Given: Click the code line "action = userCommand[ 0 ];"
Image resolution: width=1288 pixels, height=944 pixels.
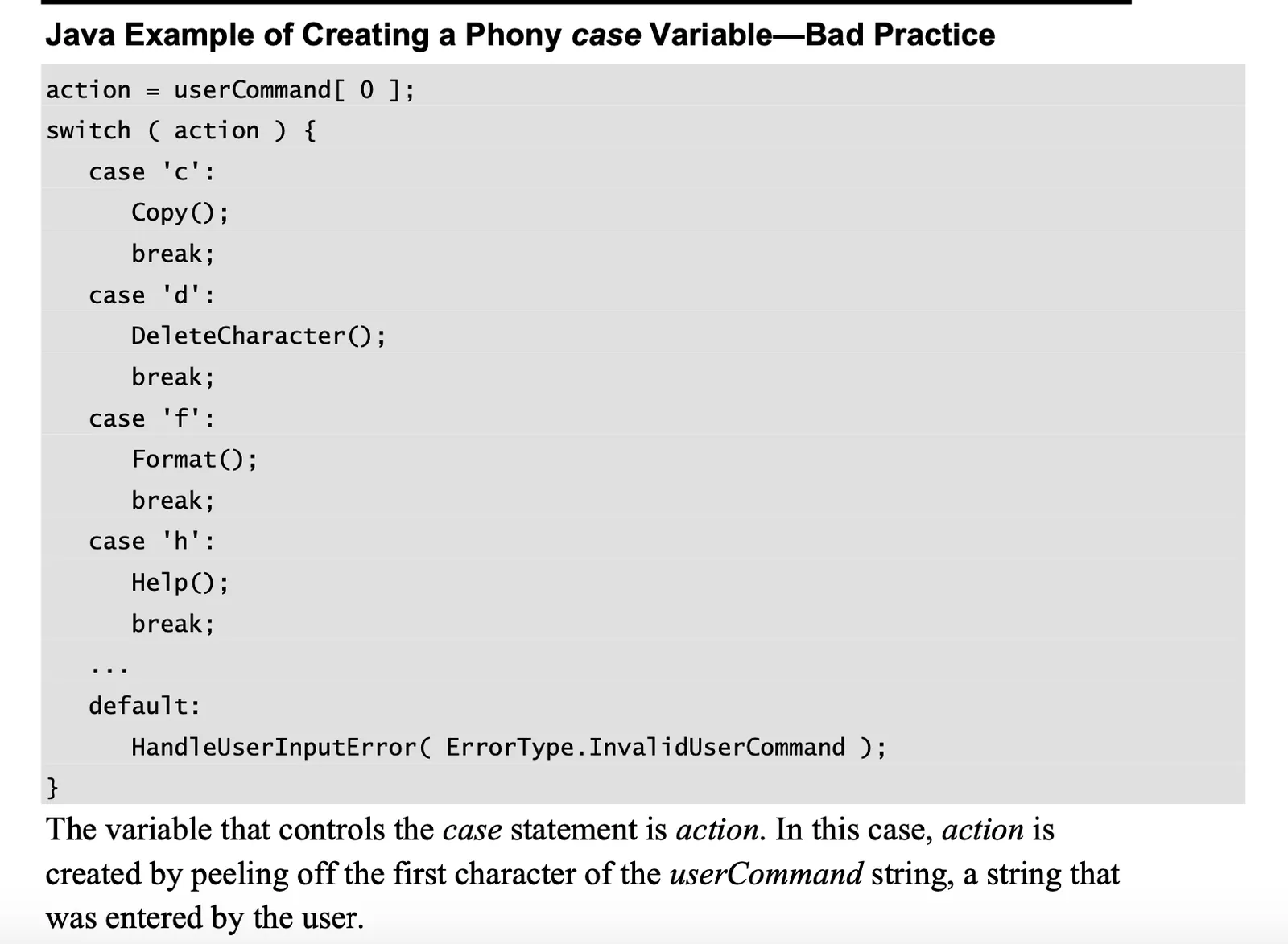Looking at the screenshot, I should [x=230, y=89].
